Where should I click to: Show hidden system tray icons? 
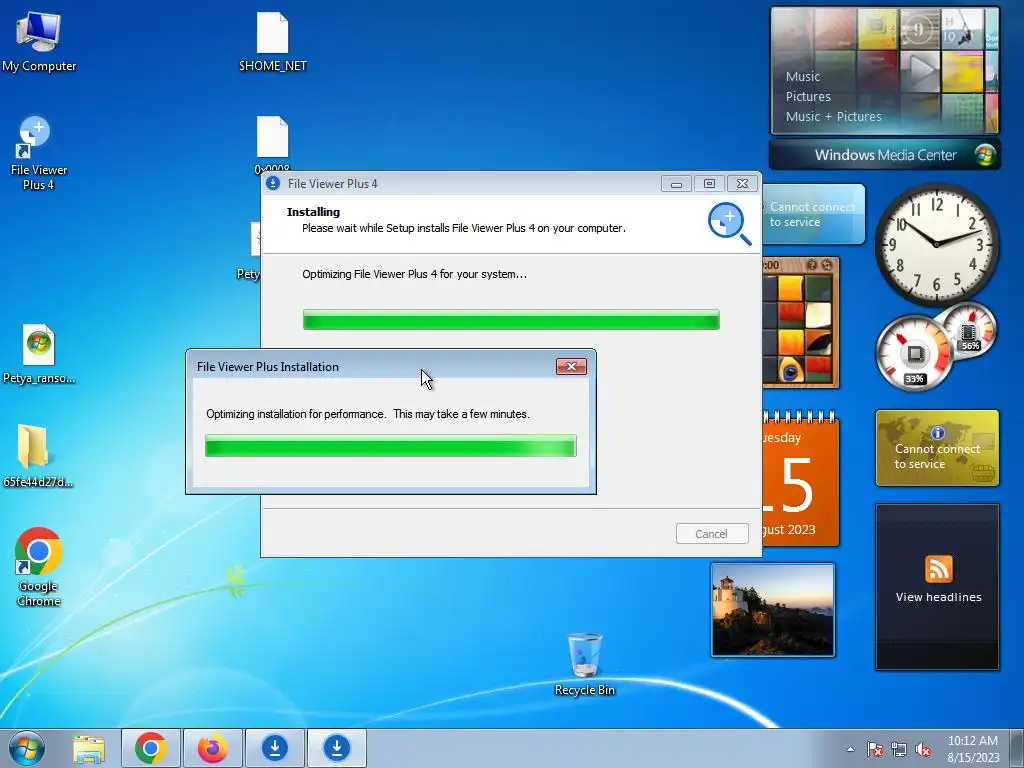[x=850, y=749]
